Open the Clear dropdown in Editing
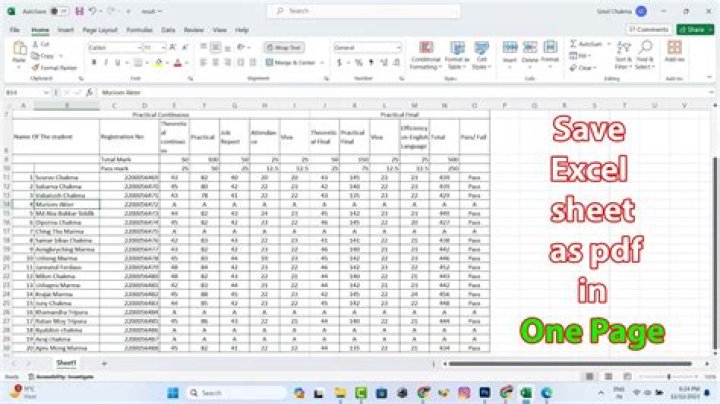Viewport: 720px width, 404px height. 582,67
